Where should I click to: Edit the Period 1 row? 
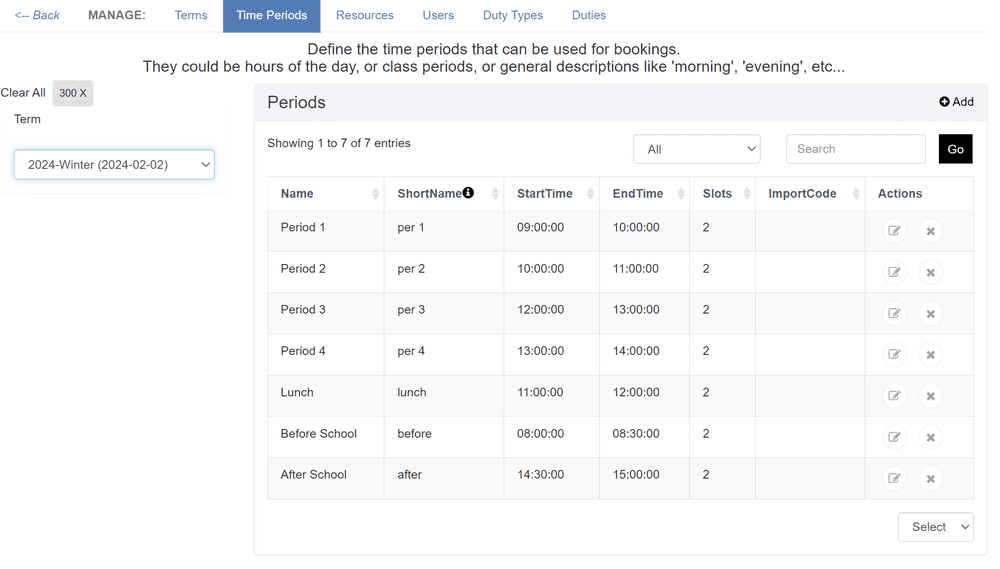(894, 231)
